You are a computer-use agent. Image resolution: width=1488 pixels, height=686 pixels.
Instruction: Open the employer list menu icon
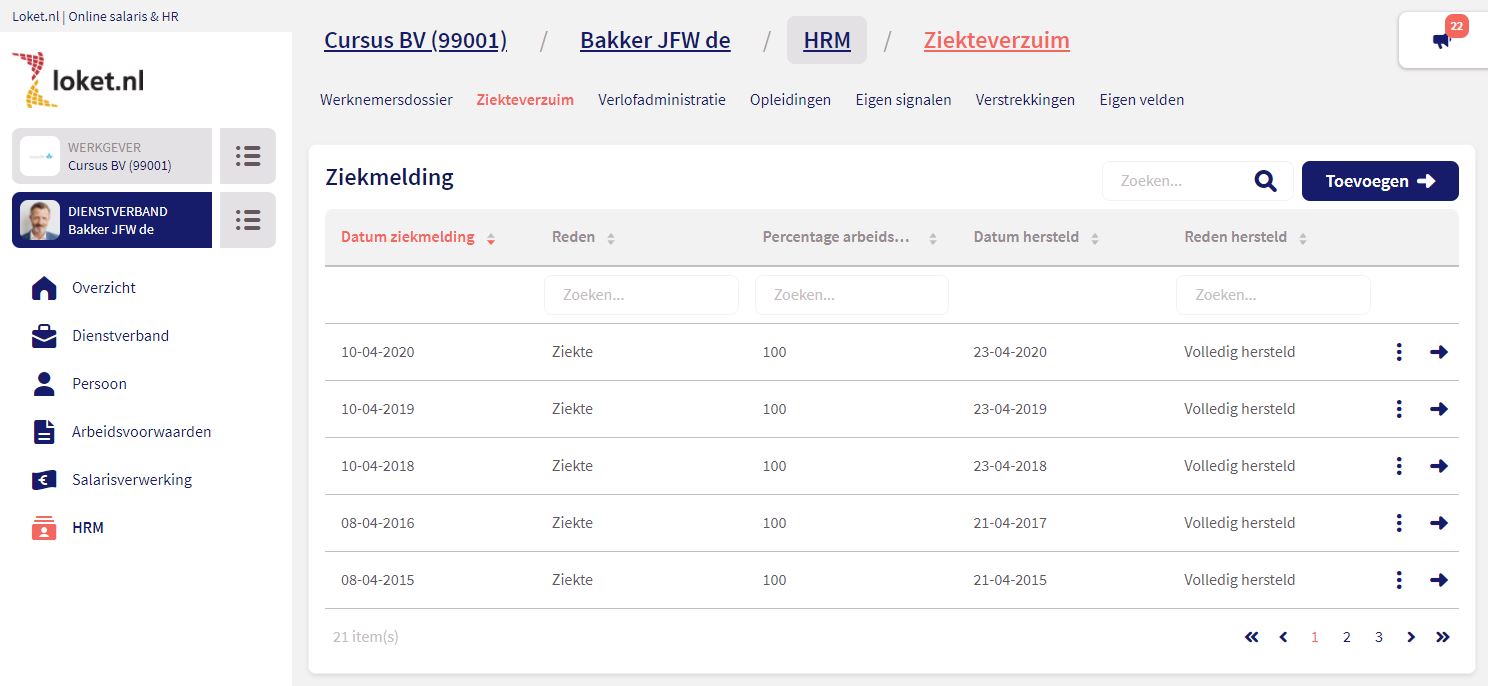(247, 156)
